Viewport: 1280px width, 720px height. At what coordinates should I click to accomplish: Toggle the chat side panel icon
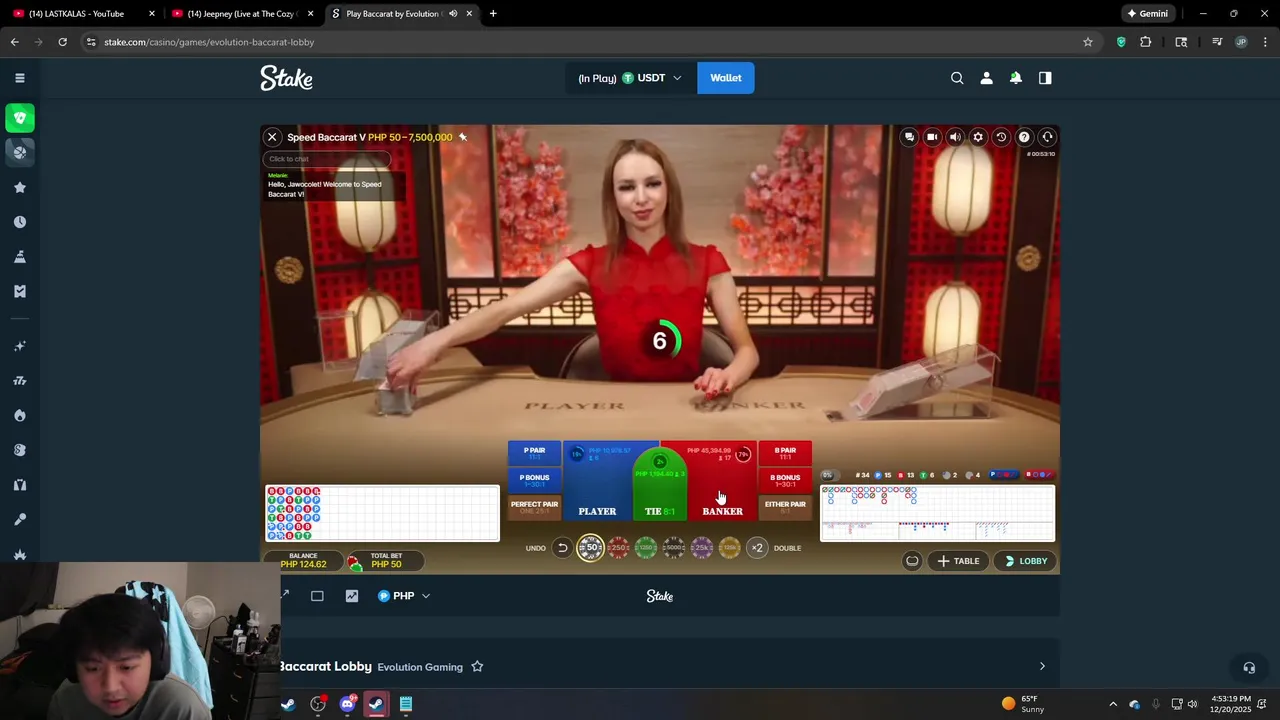point(1045,78)
